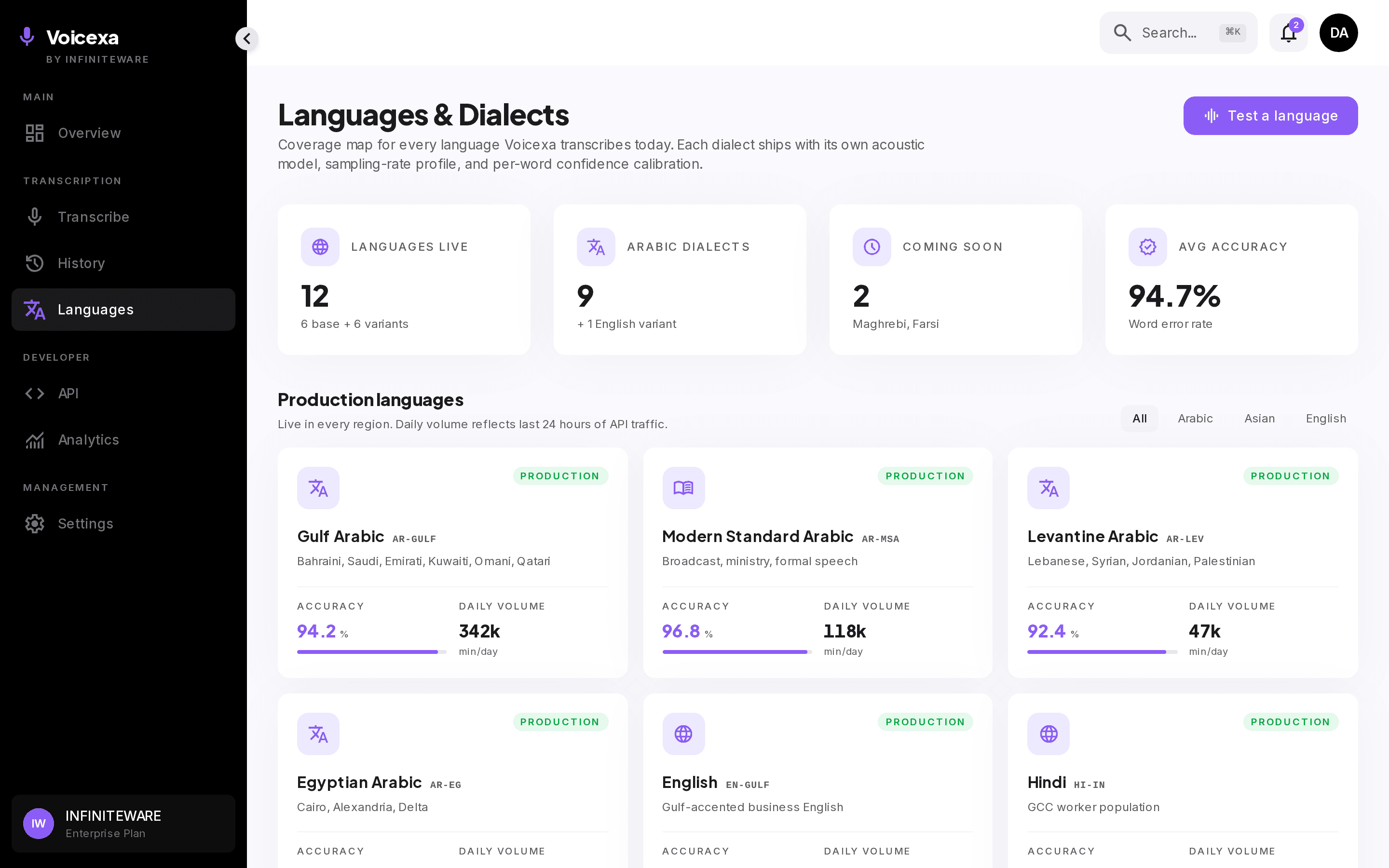
Task: Click the 47k daily volume value
Action: pos(1205,631)
